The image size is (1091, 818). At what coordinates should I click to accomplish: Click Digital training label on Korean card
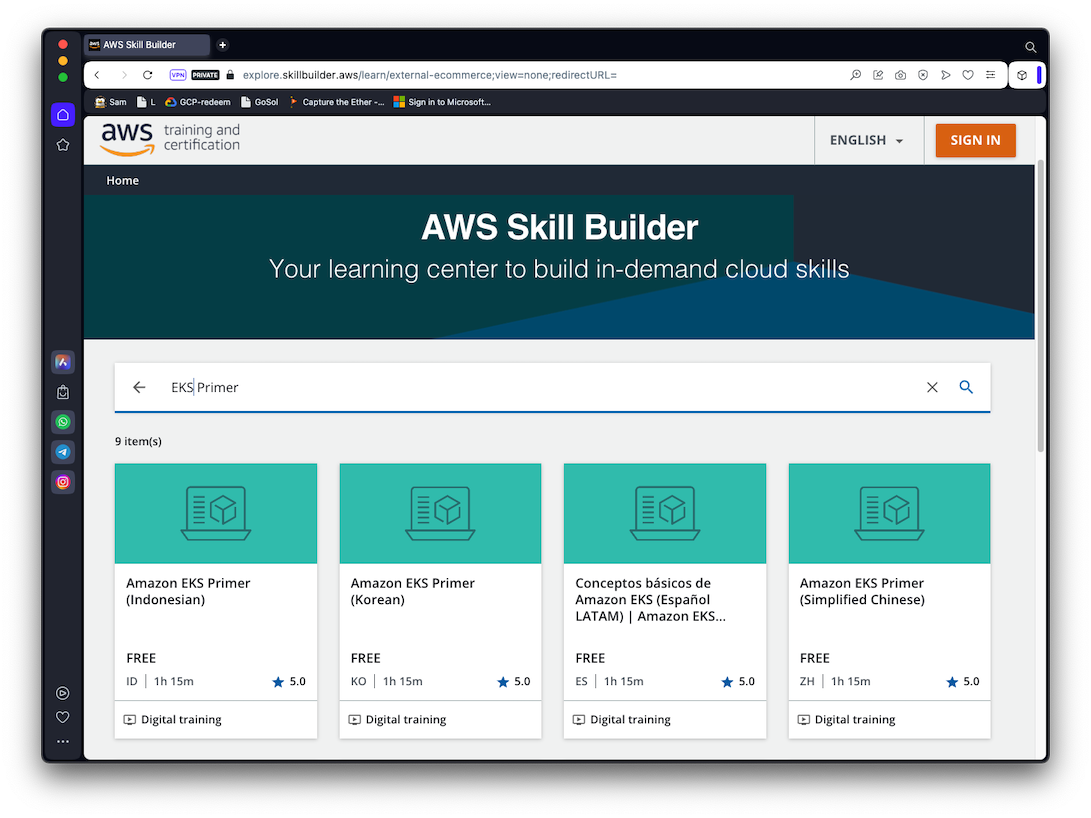406,720
